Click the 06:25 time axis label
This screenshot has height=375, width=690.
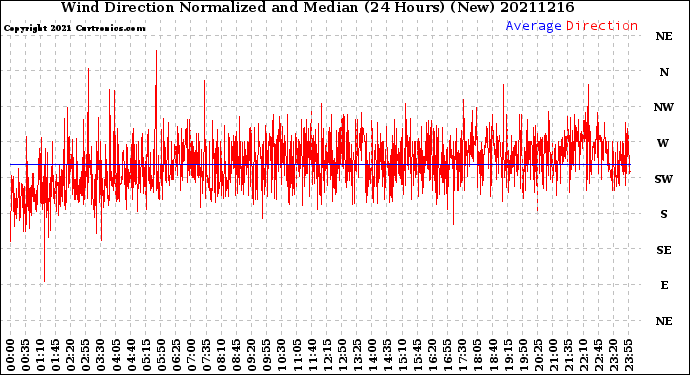coord(176,355)
